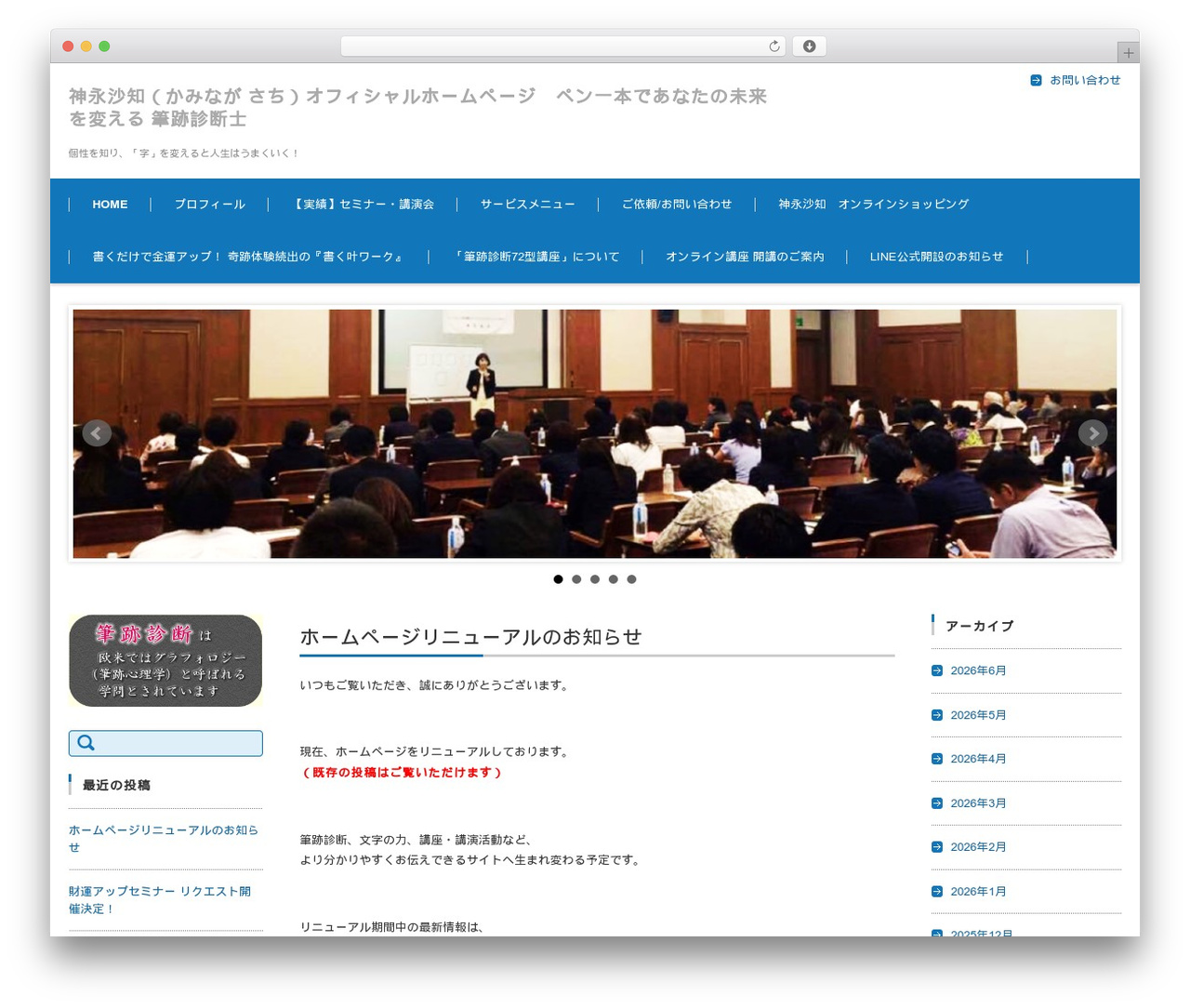Open 【実績】セミナー・講演会 menu item
Screen dimensions: 1190x1008
363,205
